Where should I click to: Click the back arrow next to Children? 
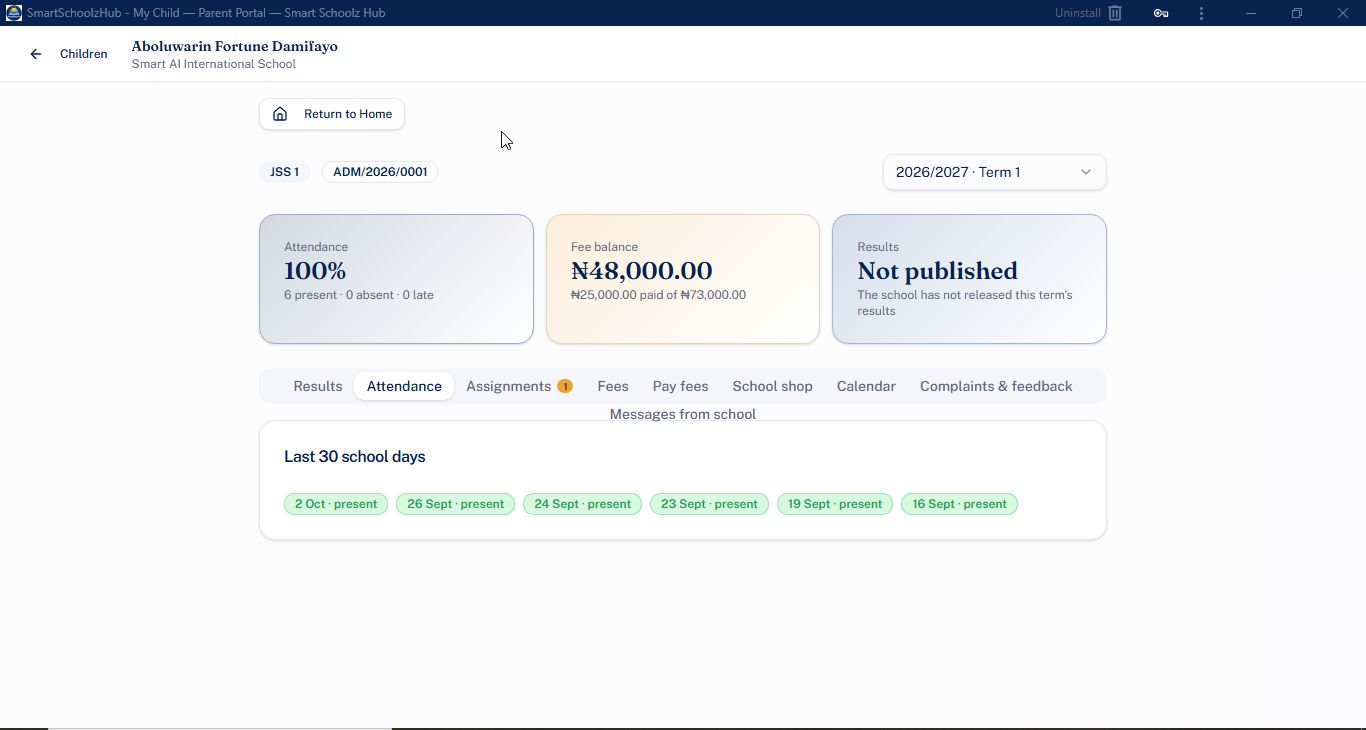(36, 54)
